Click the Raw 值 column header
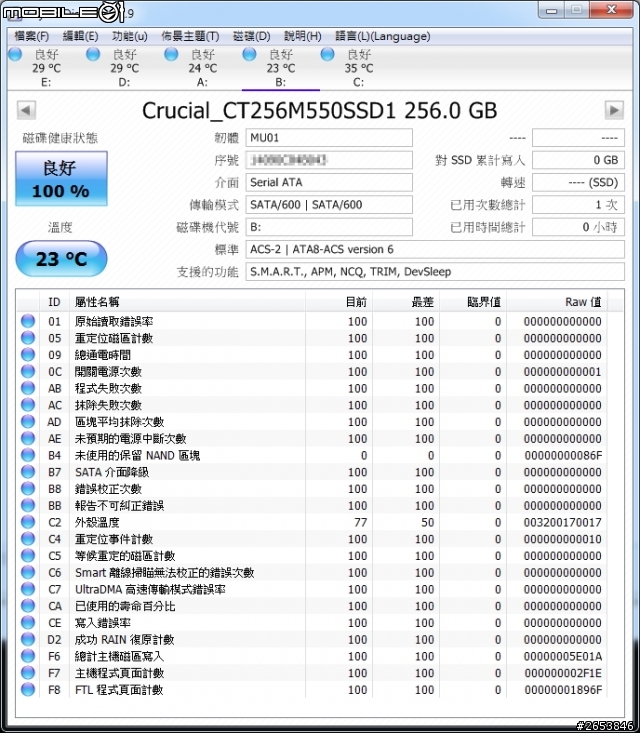This screenshot has width=640, height=734. pyautogui.click(x=557, y=302)
